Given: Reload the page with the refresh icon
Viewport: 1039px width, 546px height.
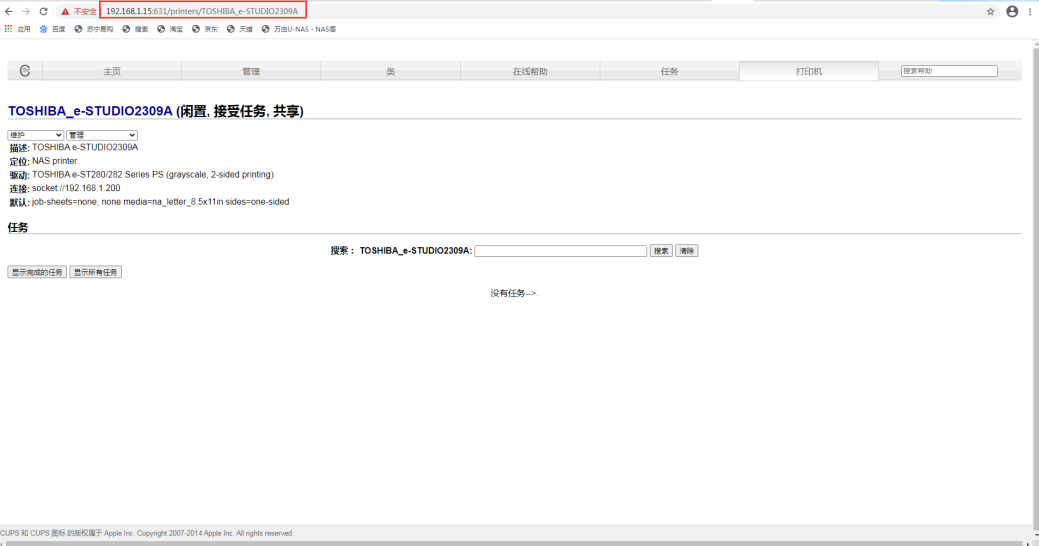Looking at the screenshot, I should (x=43, y=11).
